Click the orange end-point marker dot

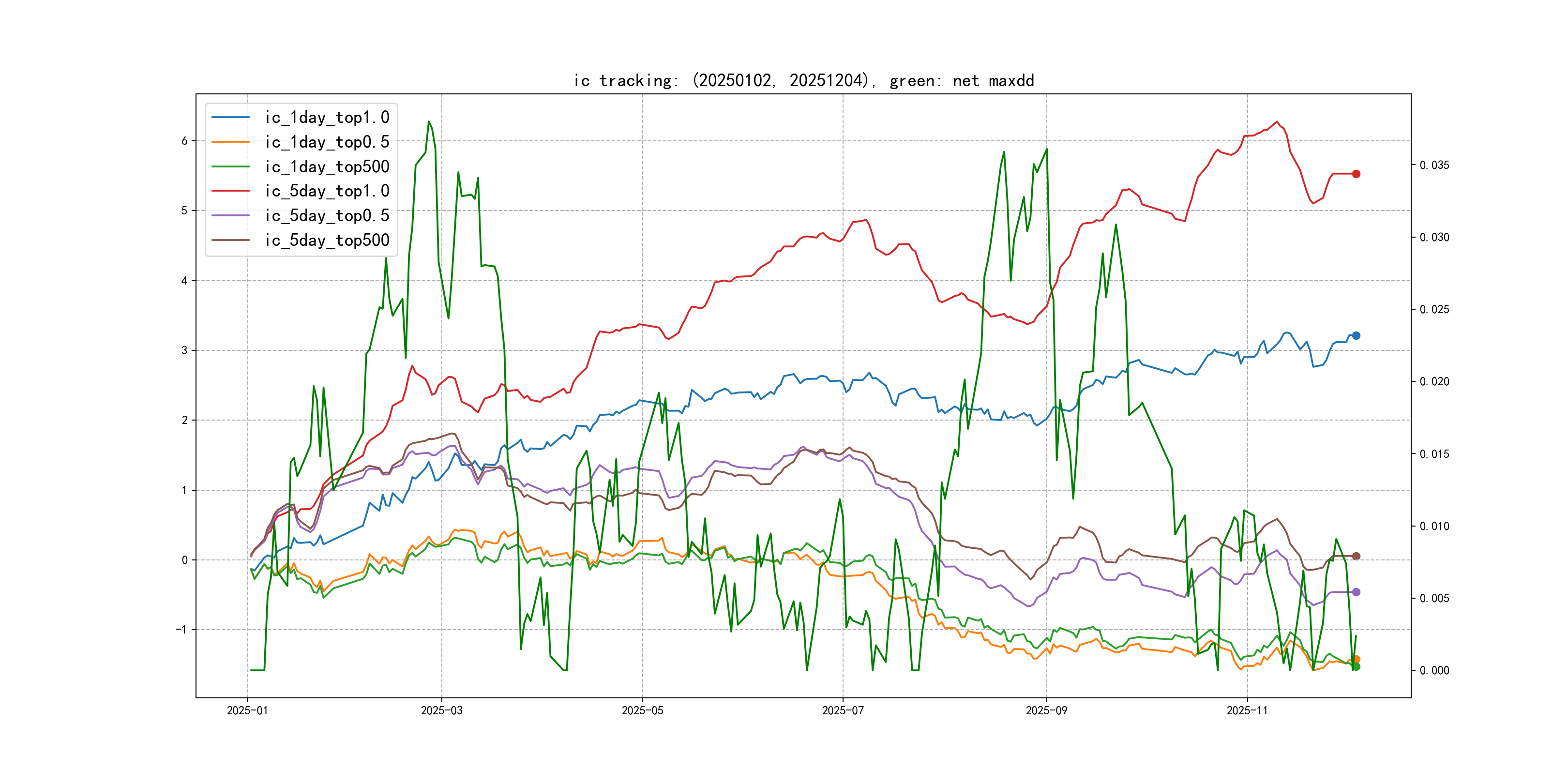(1357, 659)
